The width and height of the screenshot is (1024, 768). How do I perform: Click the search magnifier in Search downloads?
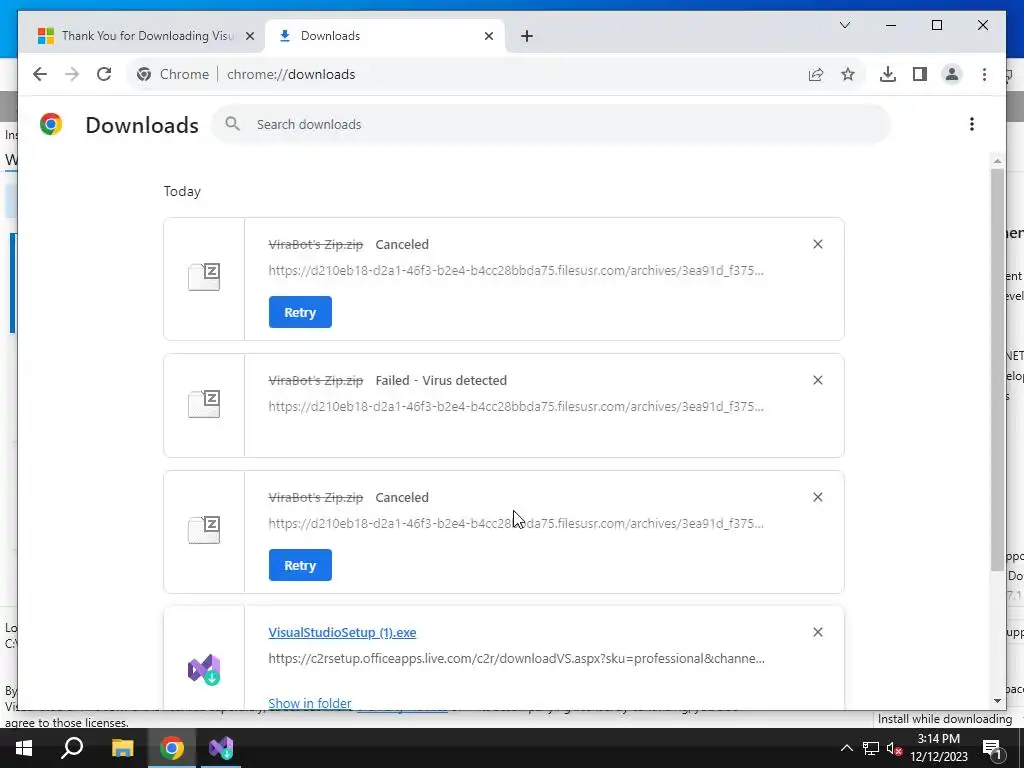point(232,124)
